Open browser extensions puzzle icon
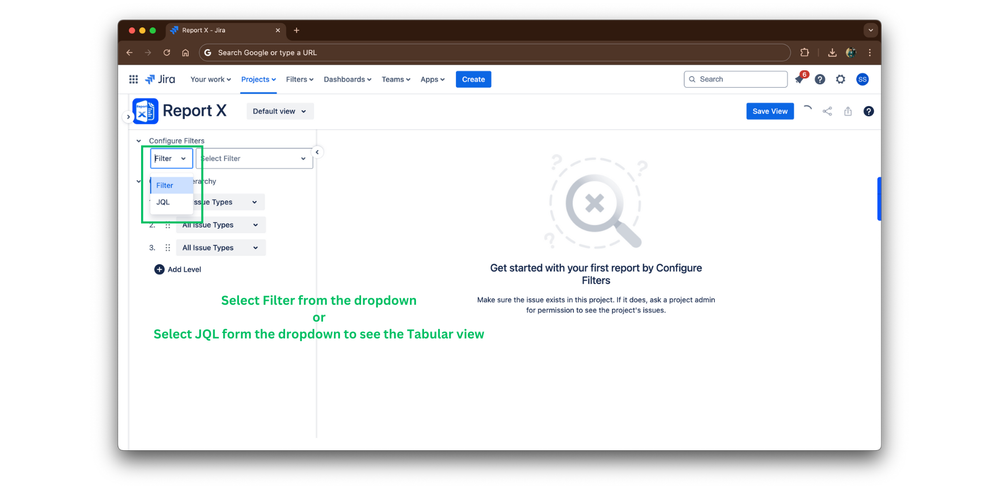999x489 pixels. coord(805,53)
